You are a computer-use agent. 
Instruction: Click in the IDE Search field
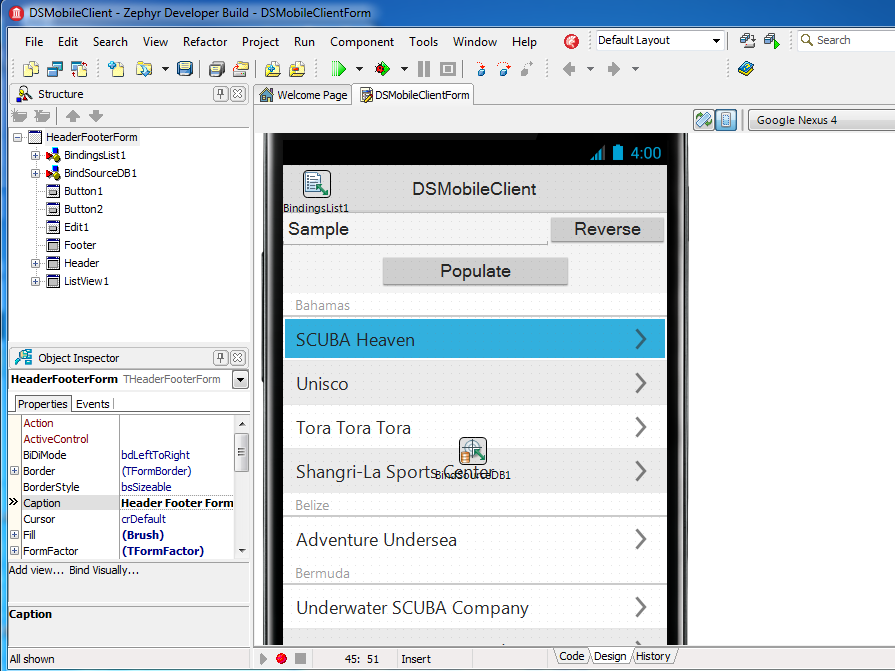847,41
